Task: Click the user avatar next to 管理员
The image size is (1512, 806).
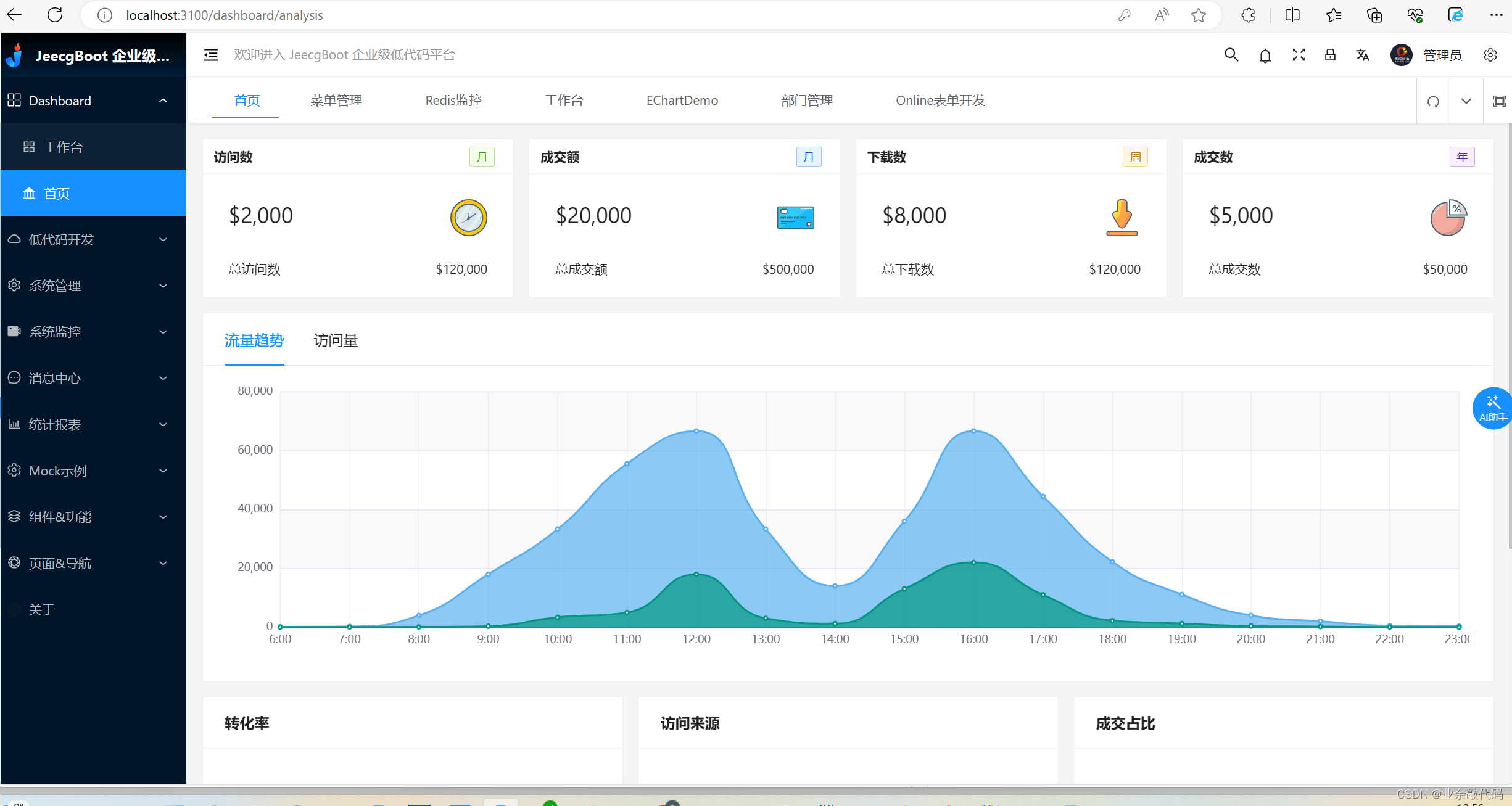Action: coord(1402,55)
